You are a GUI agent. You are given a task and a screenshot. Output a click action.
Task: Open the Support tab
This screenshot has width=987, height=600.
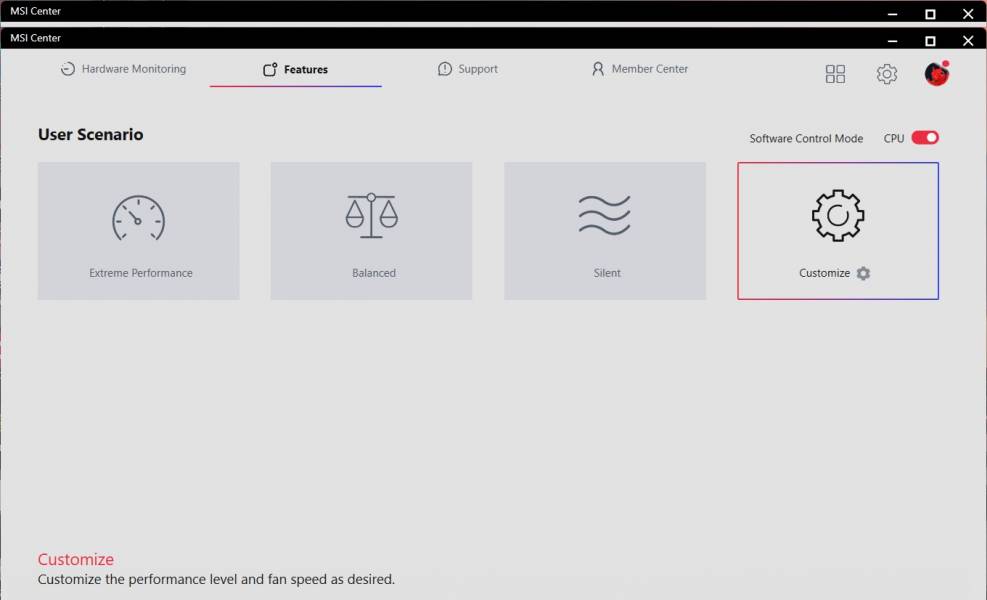tap(468, 69)
